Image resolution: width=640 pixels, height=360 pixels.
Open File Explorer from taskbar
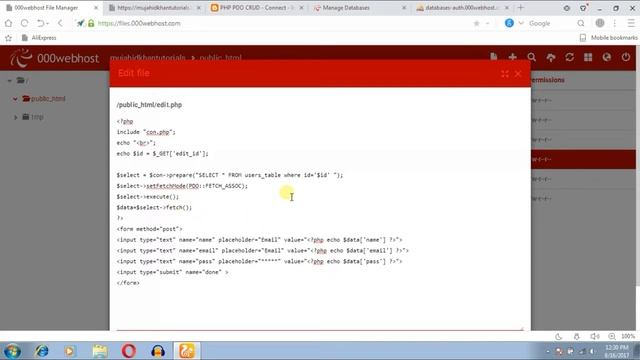(x=100, y=351)
